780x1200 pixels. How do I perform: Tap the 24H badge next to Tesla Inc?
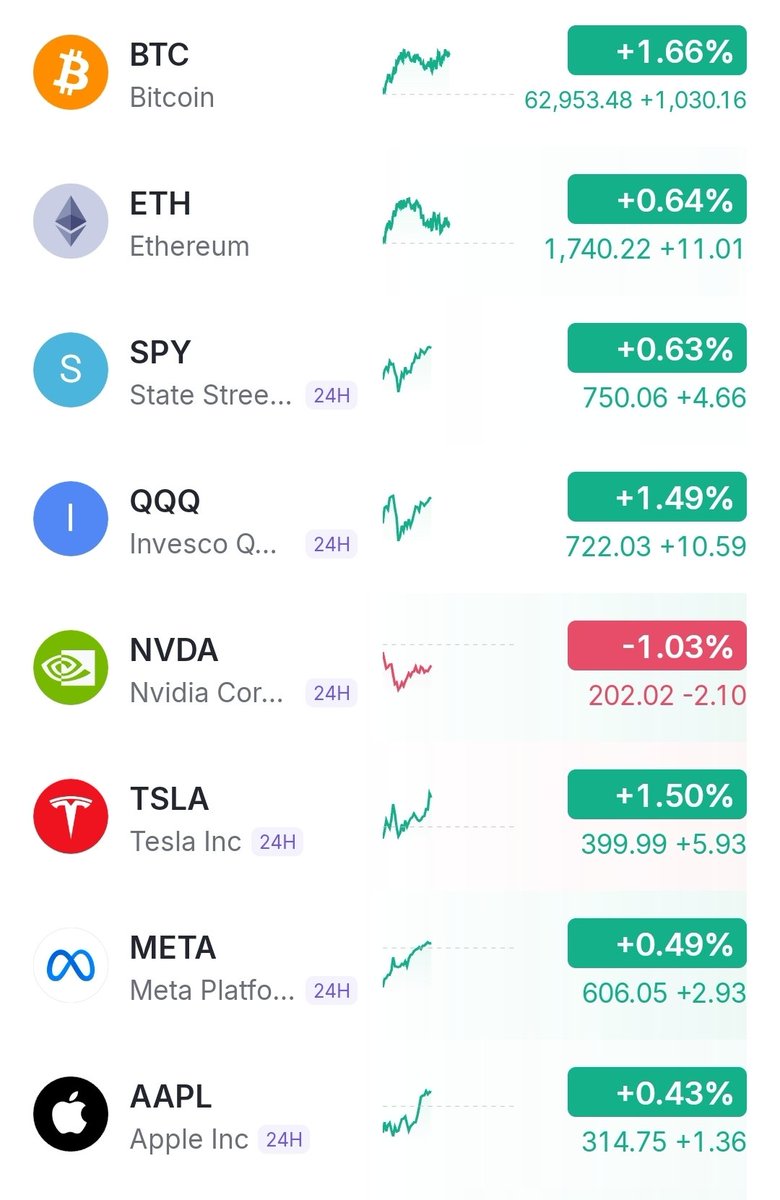[277, 842]
